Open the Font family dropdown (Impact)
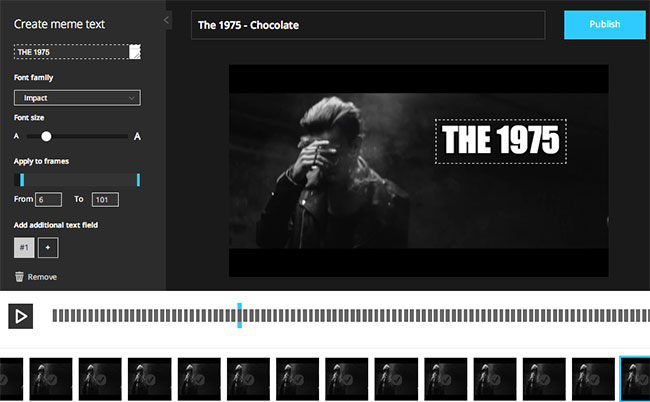The height and width of the screenshot is (402, 650). [77, 98]
